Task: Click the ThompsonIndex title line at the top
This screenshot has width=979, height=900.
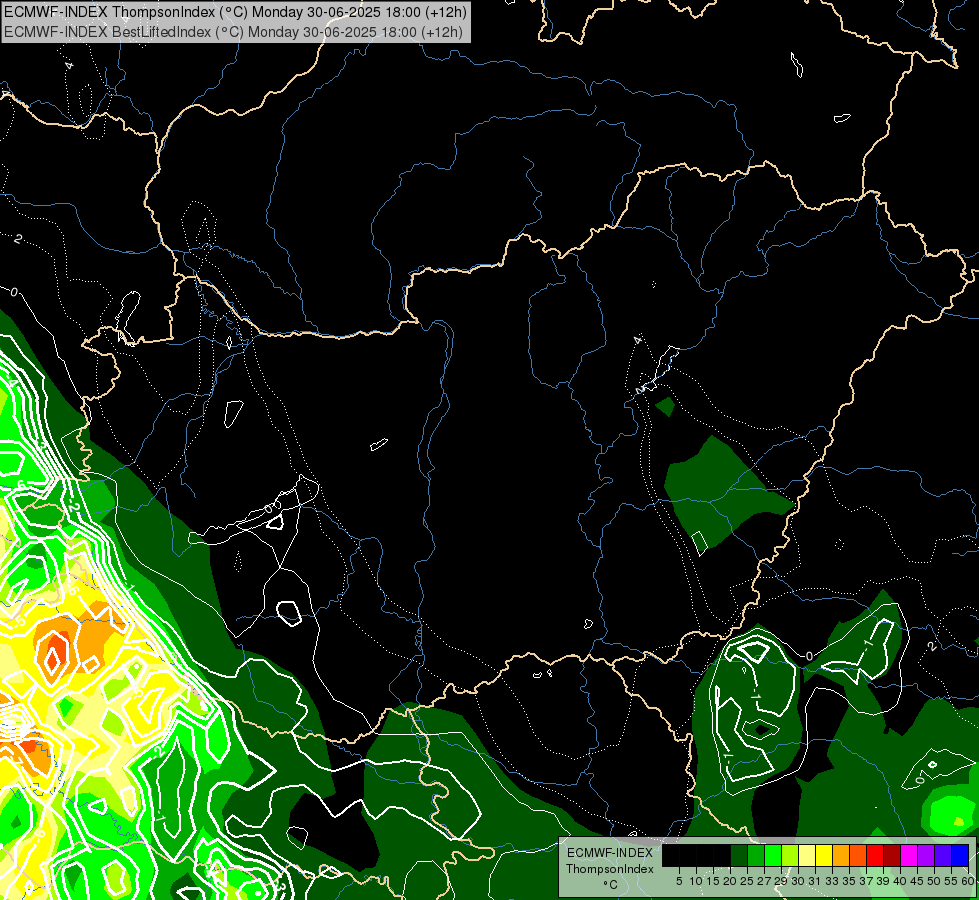Action: [235, 12]
